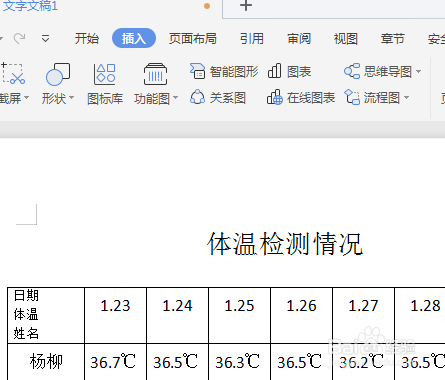Image resolution: width=445 pixels, height=380 pixels.
Task: Select the 1.24 date cell
Action: [x=177, y=315]
